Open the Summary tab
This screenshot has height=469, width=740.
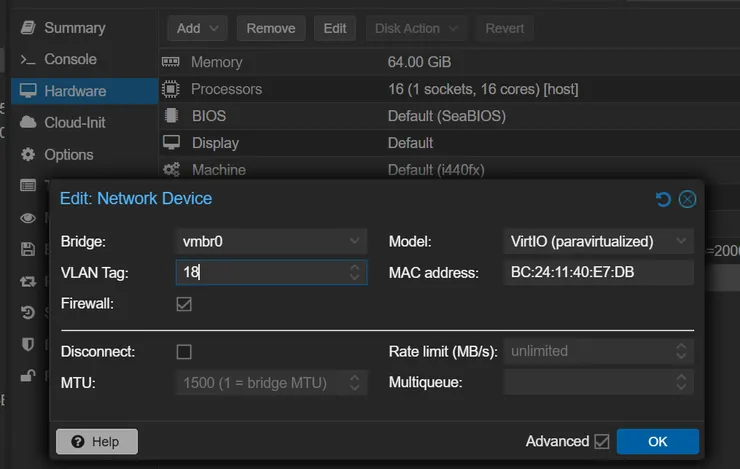pyautogui.click(x=74, y=28)
